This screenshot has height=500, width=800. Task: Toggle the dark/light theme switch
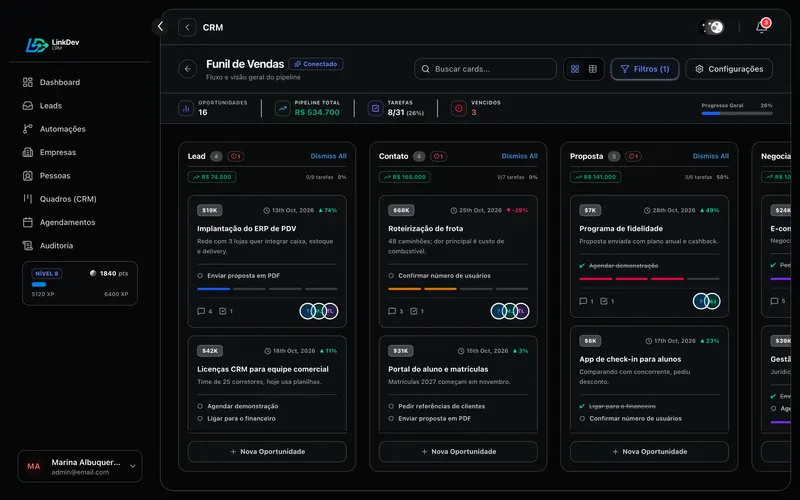click(712, 27)
